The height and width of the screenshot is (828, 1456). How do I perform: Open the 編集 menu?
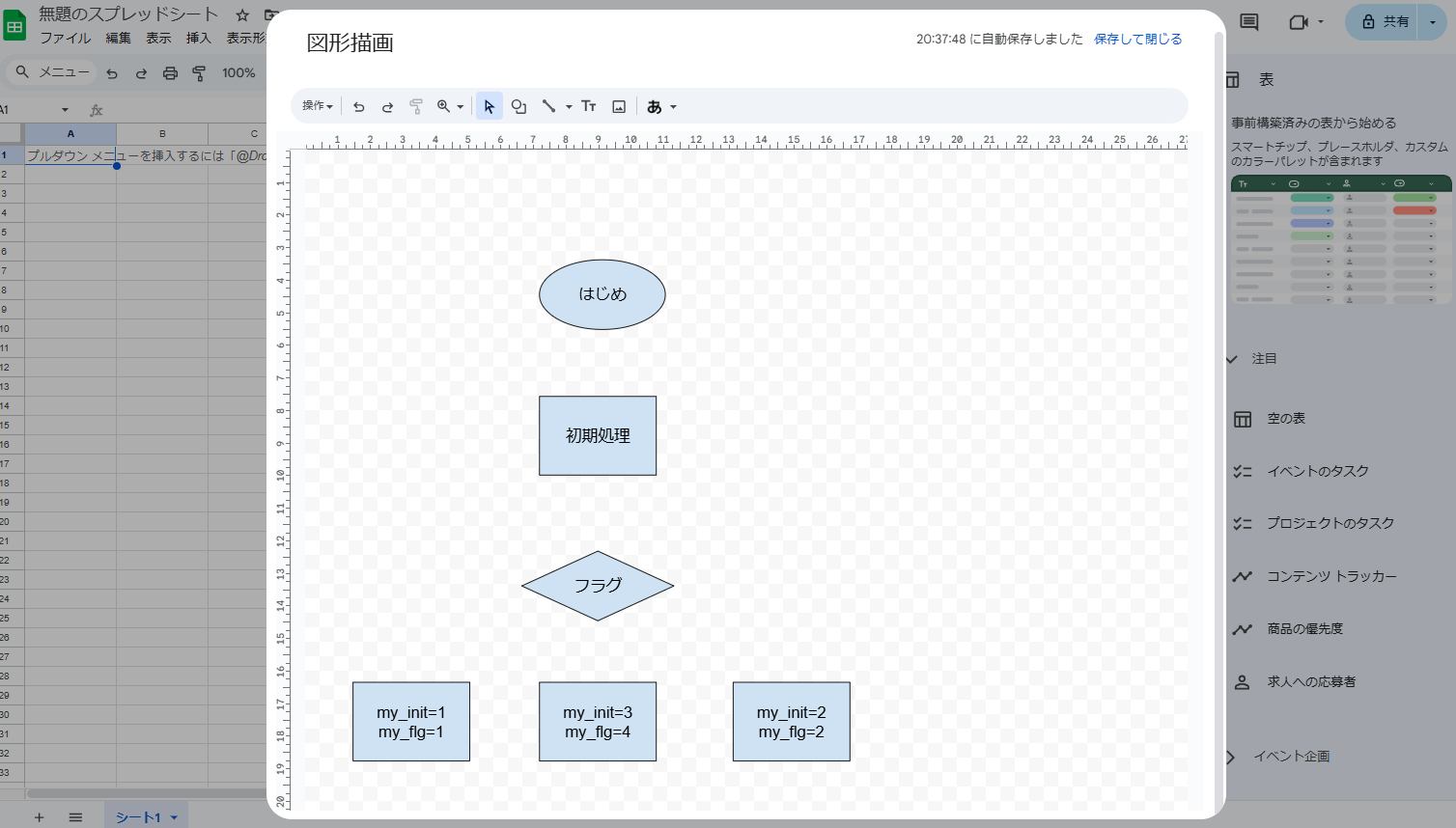(119, 38)
